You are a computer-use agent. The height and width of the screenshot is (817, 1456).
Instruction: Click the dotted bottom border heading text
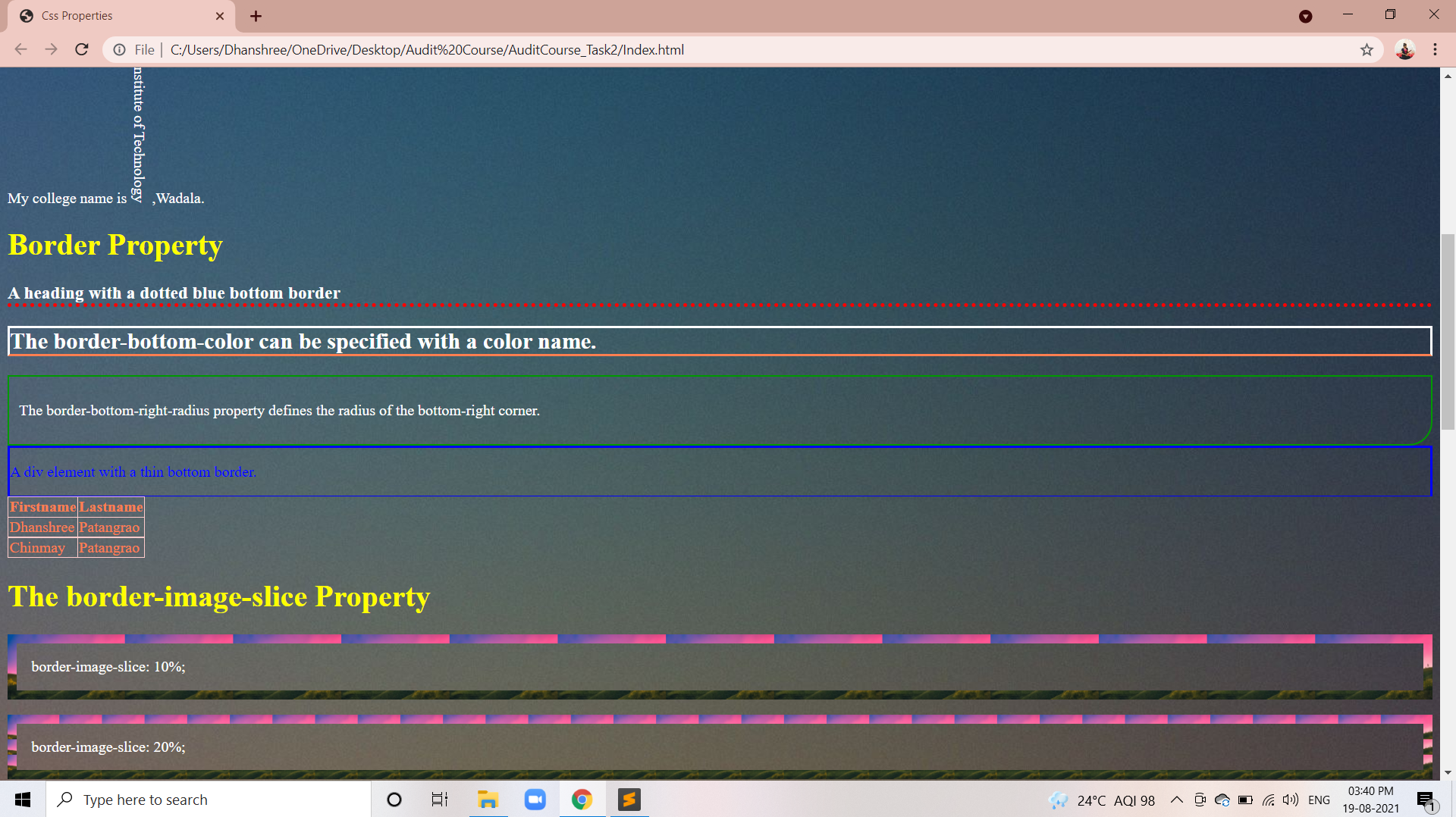point(174,293)
